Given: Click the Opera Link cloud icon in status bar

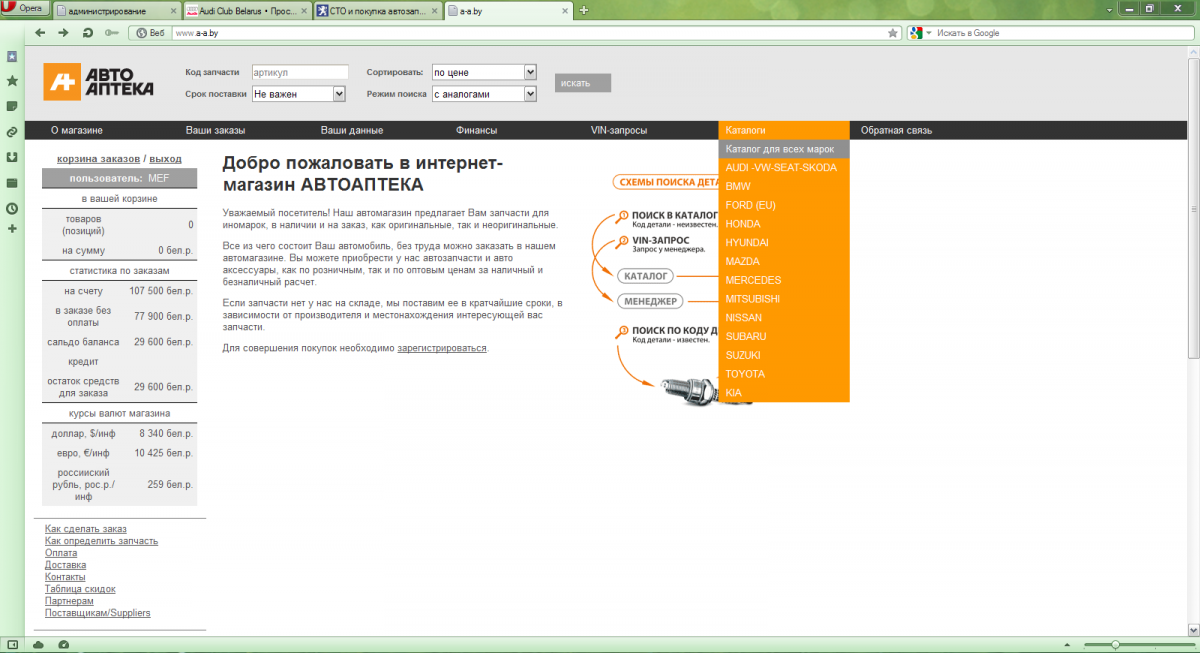Looking at the screenshot, I should pos(39,644).
